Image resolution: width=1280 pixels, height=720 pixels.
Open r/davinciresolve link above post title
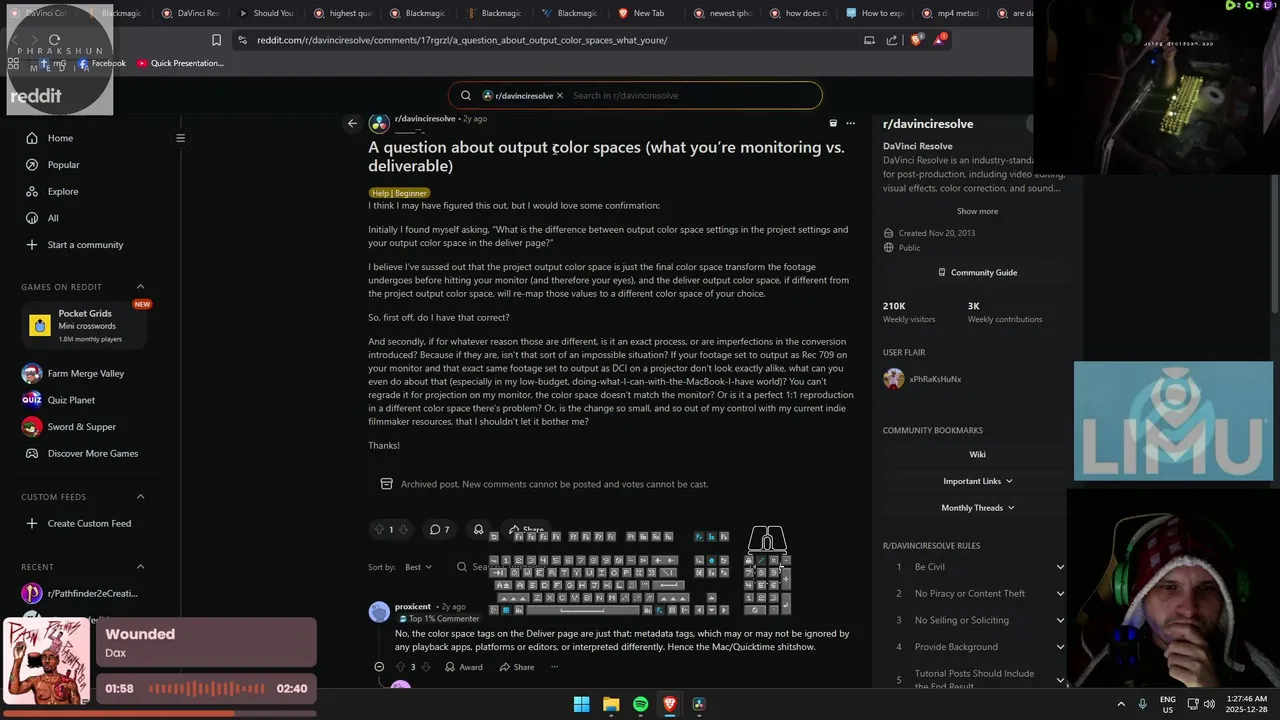425,118
